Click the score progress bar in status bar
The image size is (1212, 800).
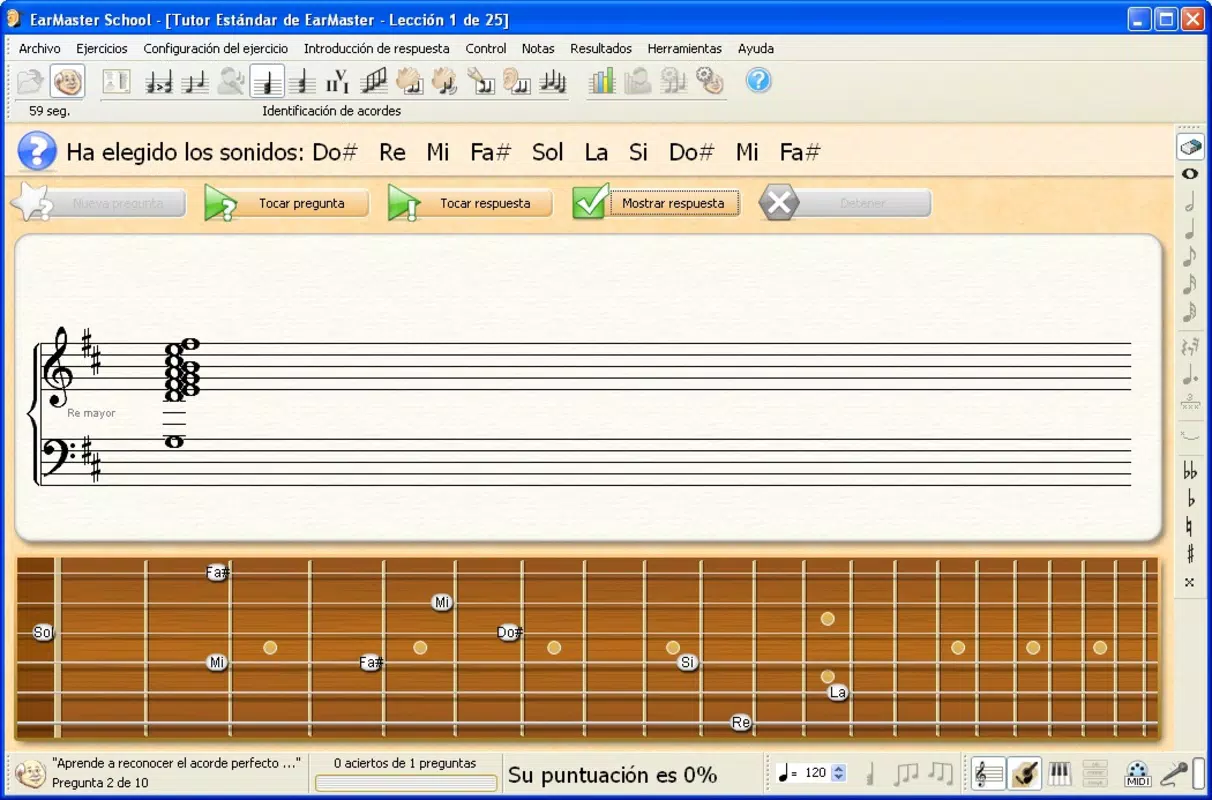coord(405,783)
